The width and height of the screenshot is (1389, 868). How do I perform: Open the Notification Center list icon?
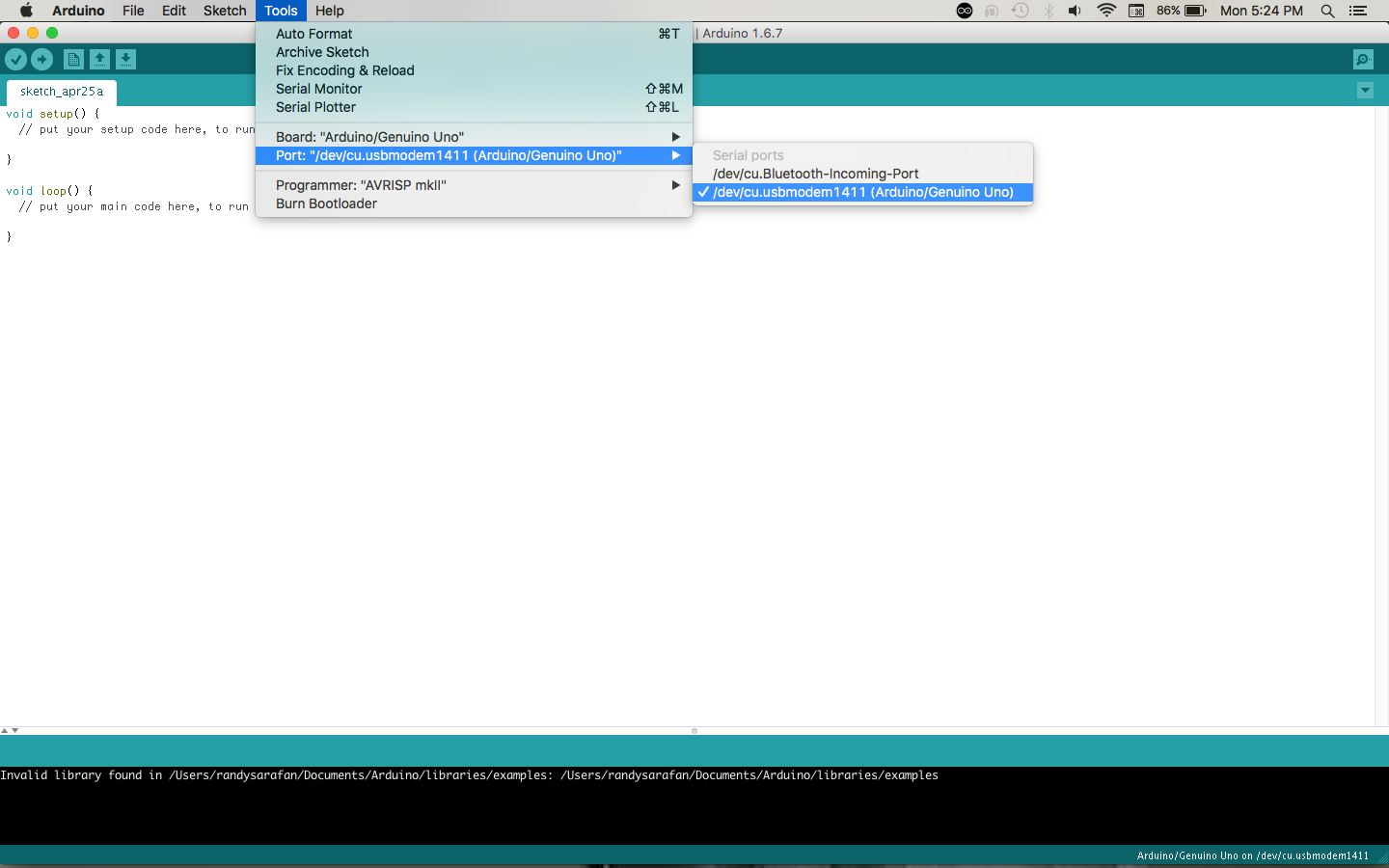pos(1358,11)
